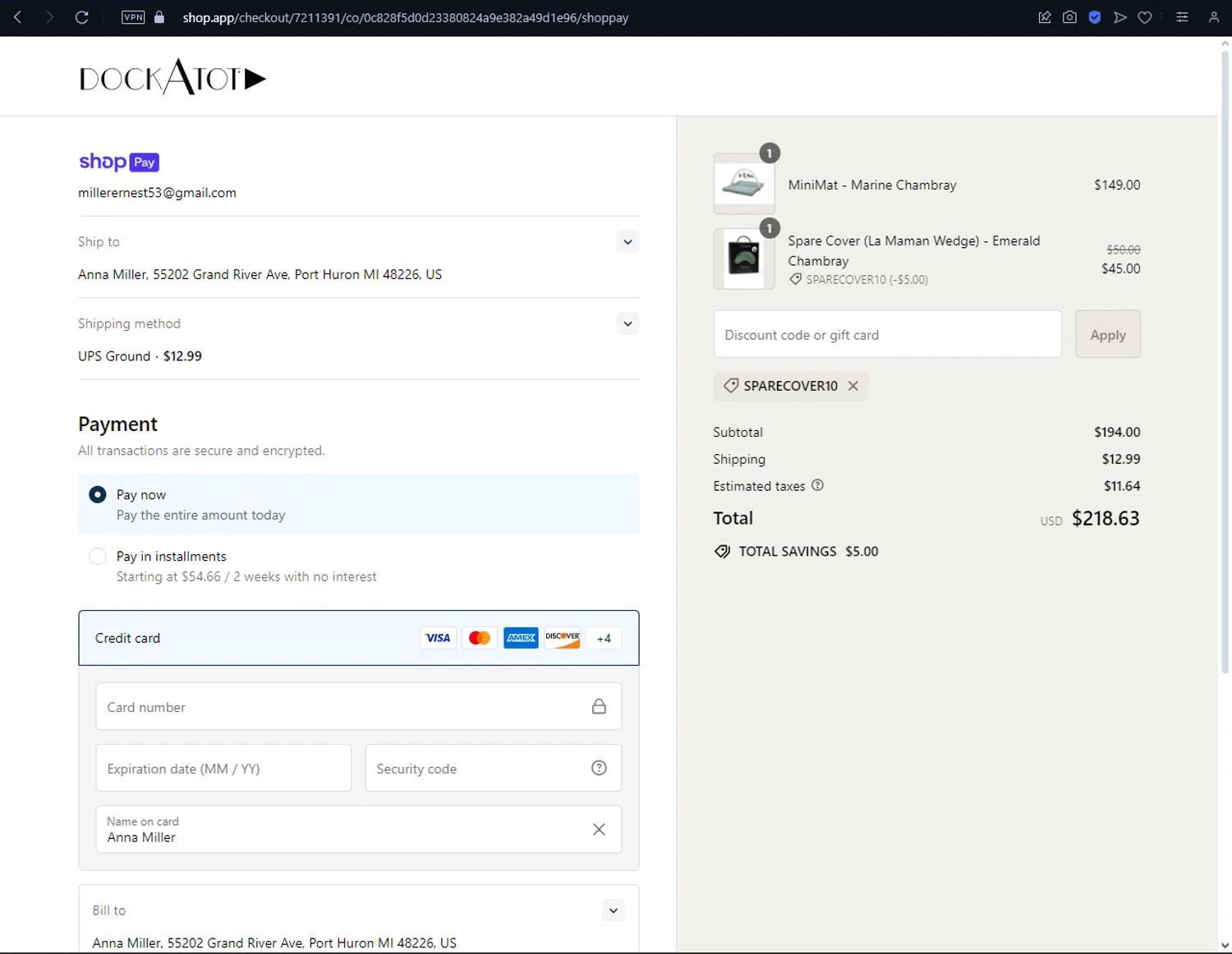Viewport: 1232px width, 954px height.
Task: Click the Expiration date field
Action: click(223, 768)
